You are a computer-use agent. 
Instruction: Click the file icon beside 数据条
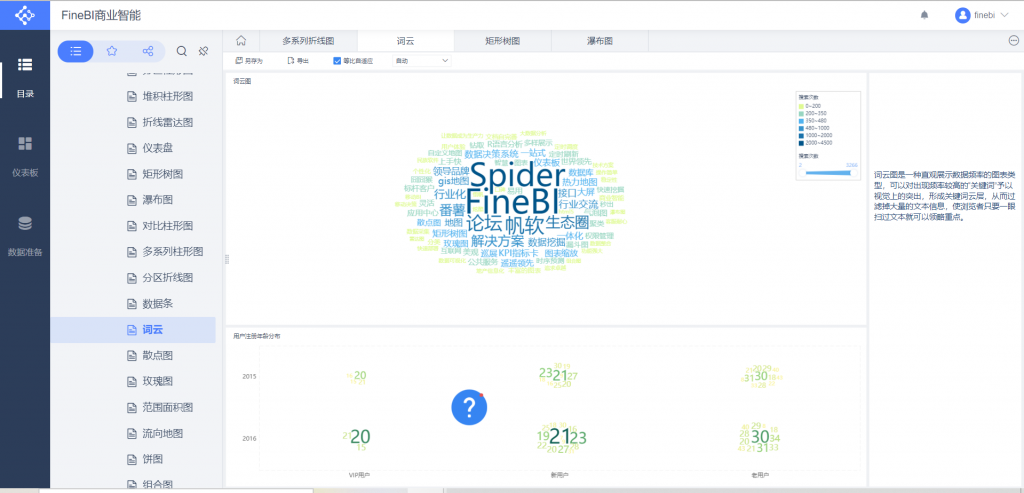(131, 304)
